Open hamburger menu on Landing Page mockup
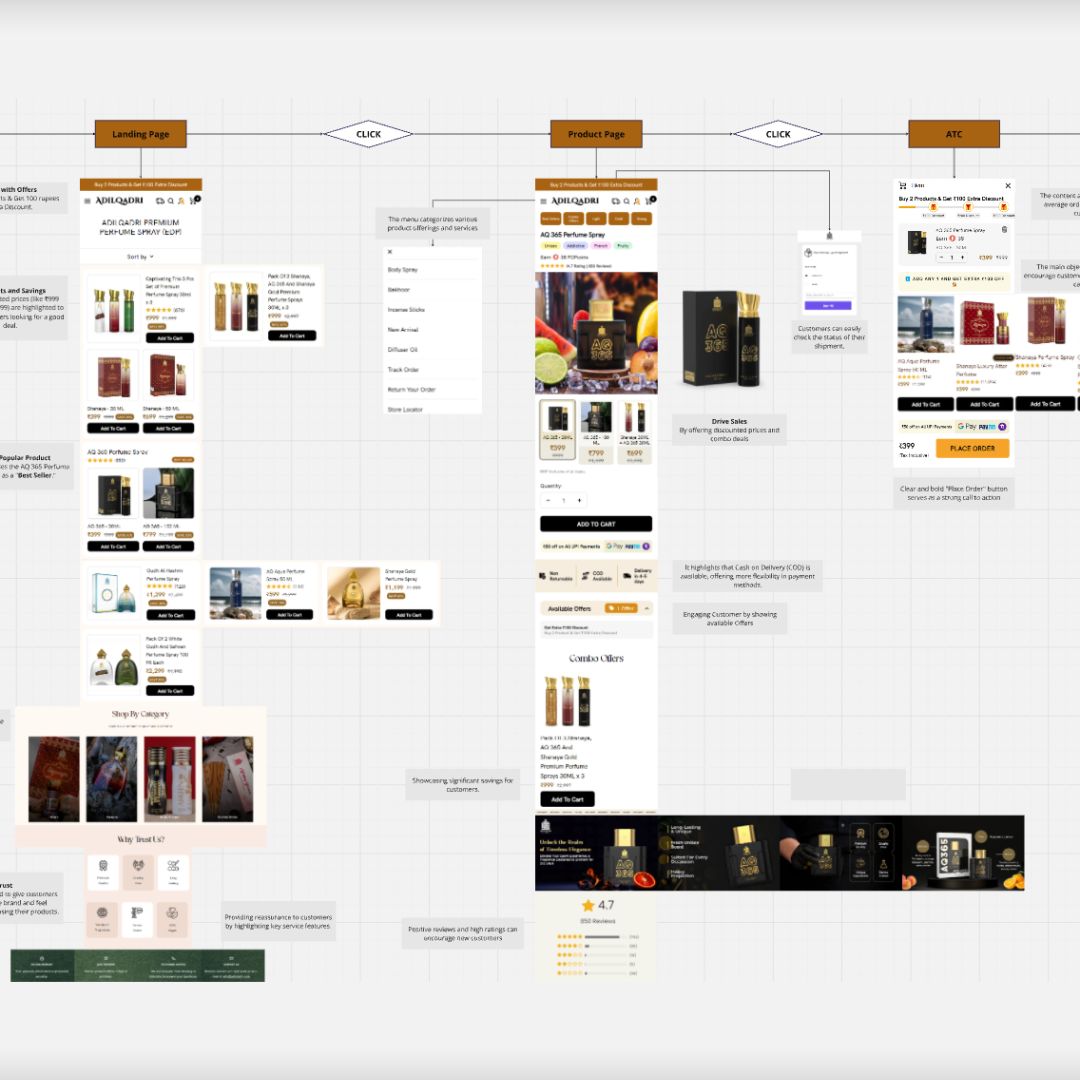The image size is (1080, 1080). pos(86,201)
